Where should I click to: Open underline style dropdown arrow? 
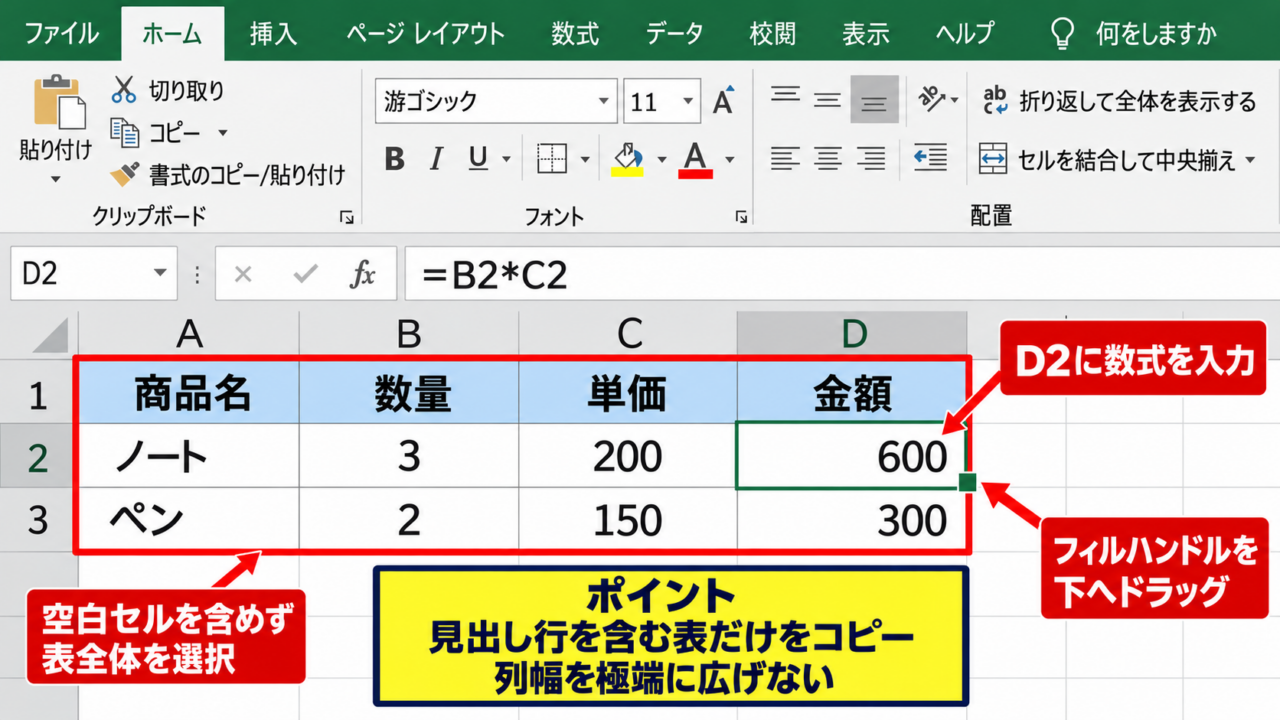(x=506, y=159)
